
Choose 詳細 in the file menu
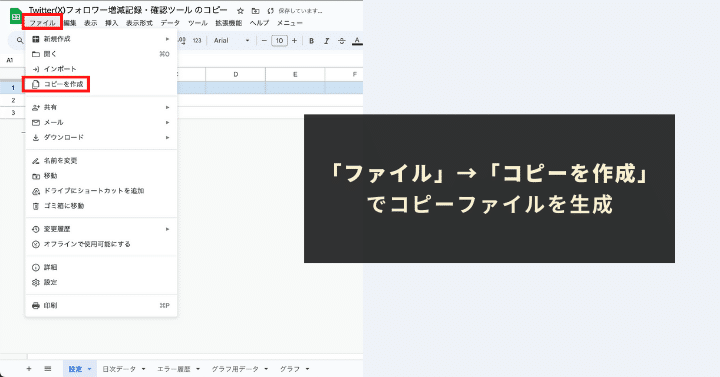[x=101, y=267]
